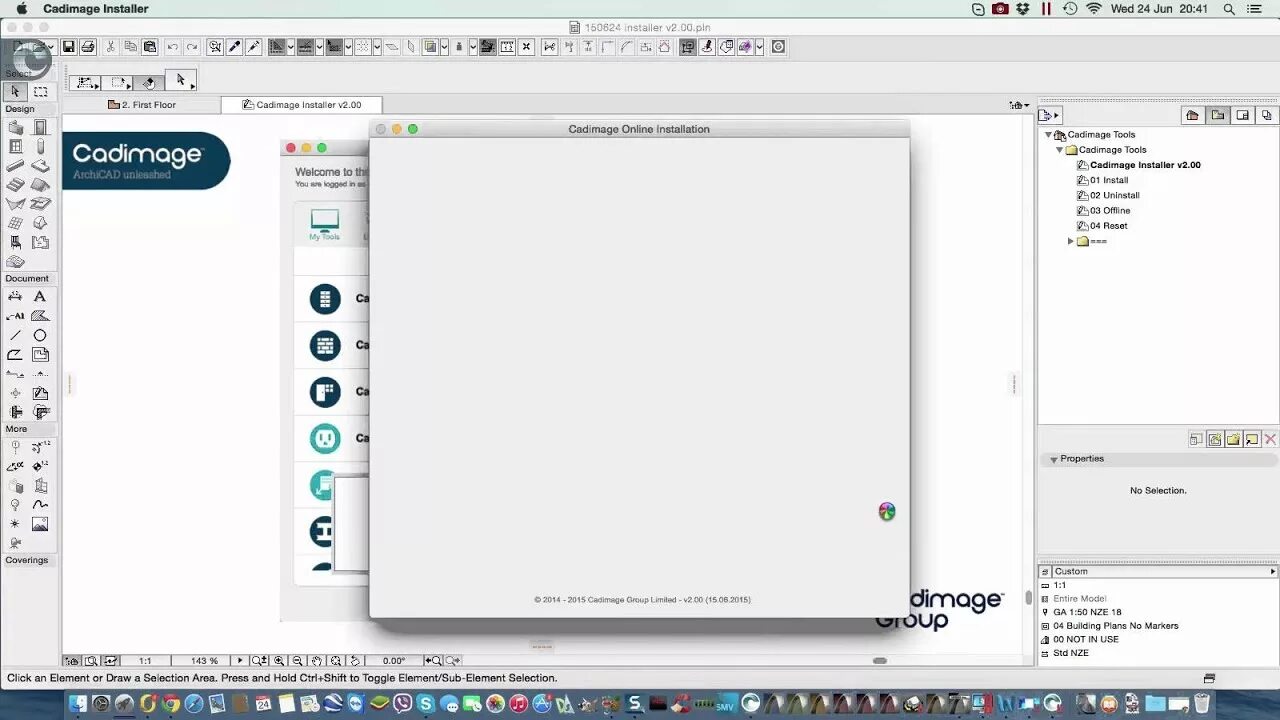Open the navigator chooser popup arrow
This screenshot has height=720, width=1280.
[x=1049, y=115]
